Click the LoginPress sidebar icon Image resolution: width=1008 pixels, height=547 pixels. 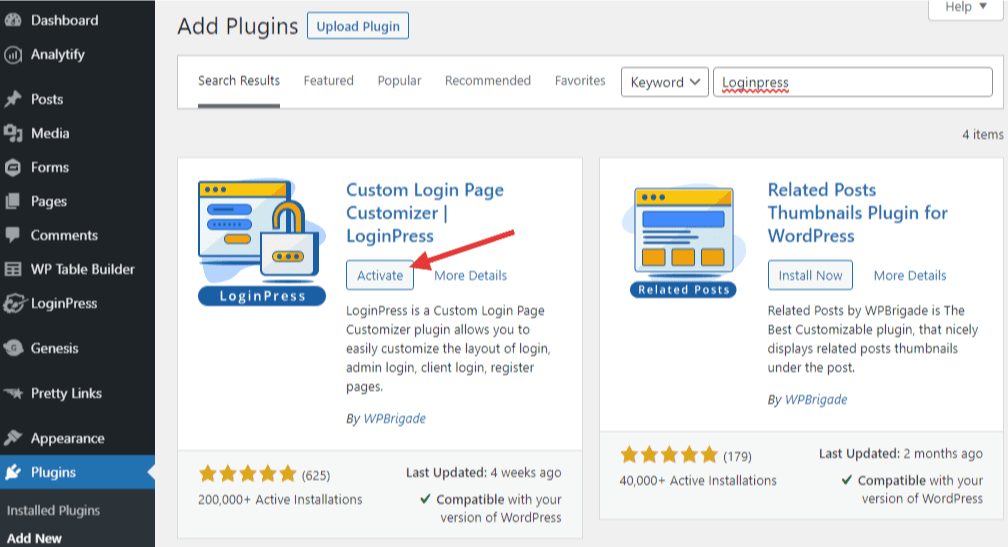[14, 303]
